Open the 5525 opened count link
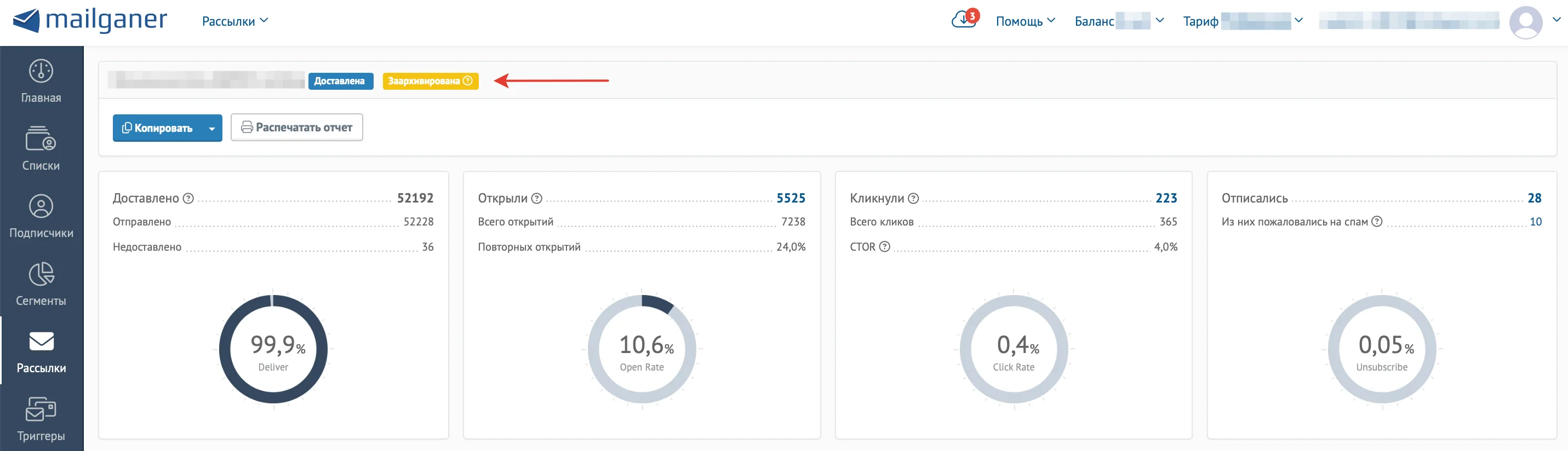Image resolution: width=1568 pixels, height=451 pixels. [x=790, y=198]
